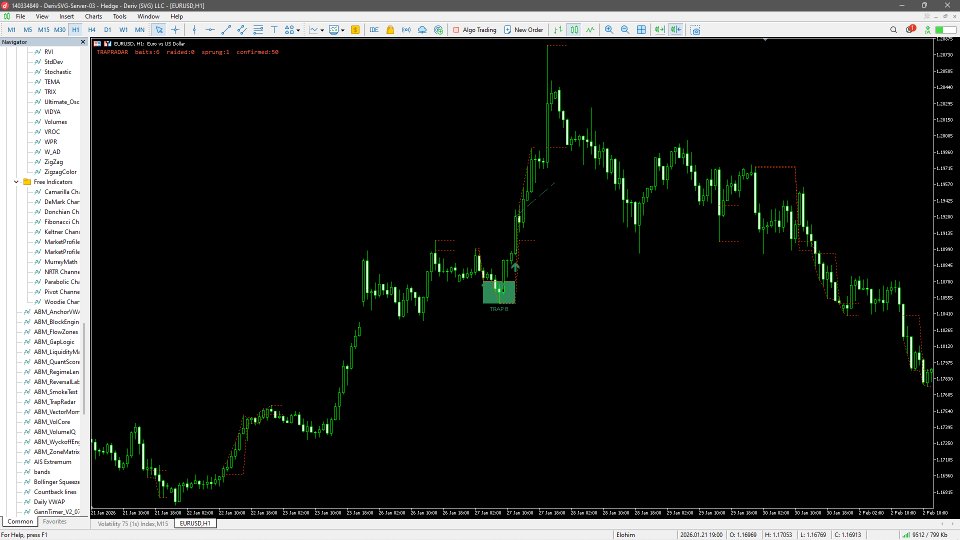Switch to M15 timeframe

(x=43, y=29)
